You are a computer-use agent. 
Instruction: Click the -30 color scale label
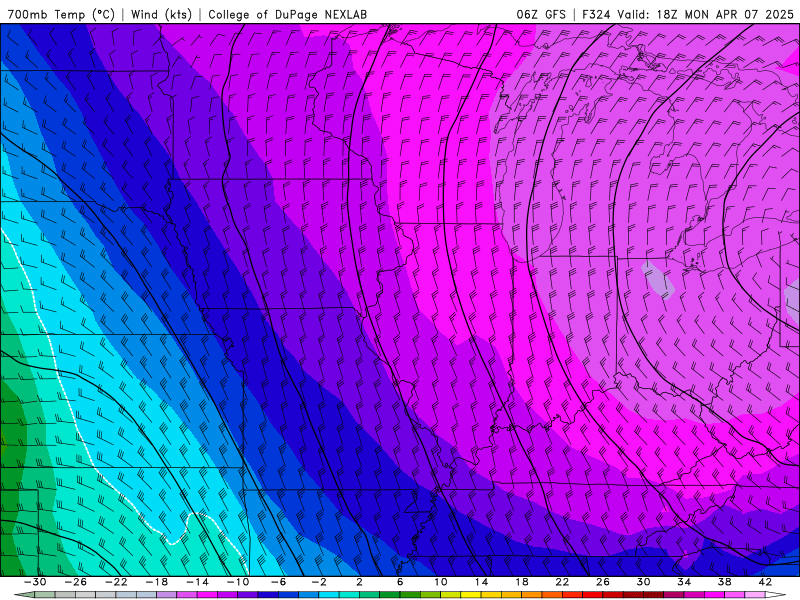tap(35, 582)
